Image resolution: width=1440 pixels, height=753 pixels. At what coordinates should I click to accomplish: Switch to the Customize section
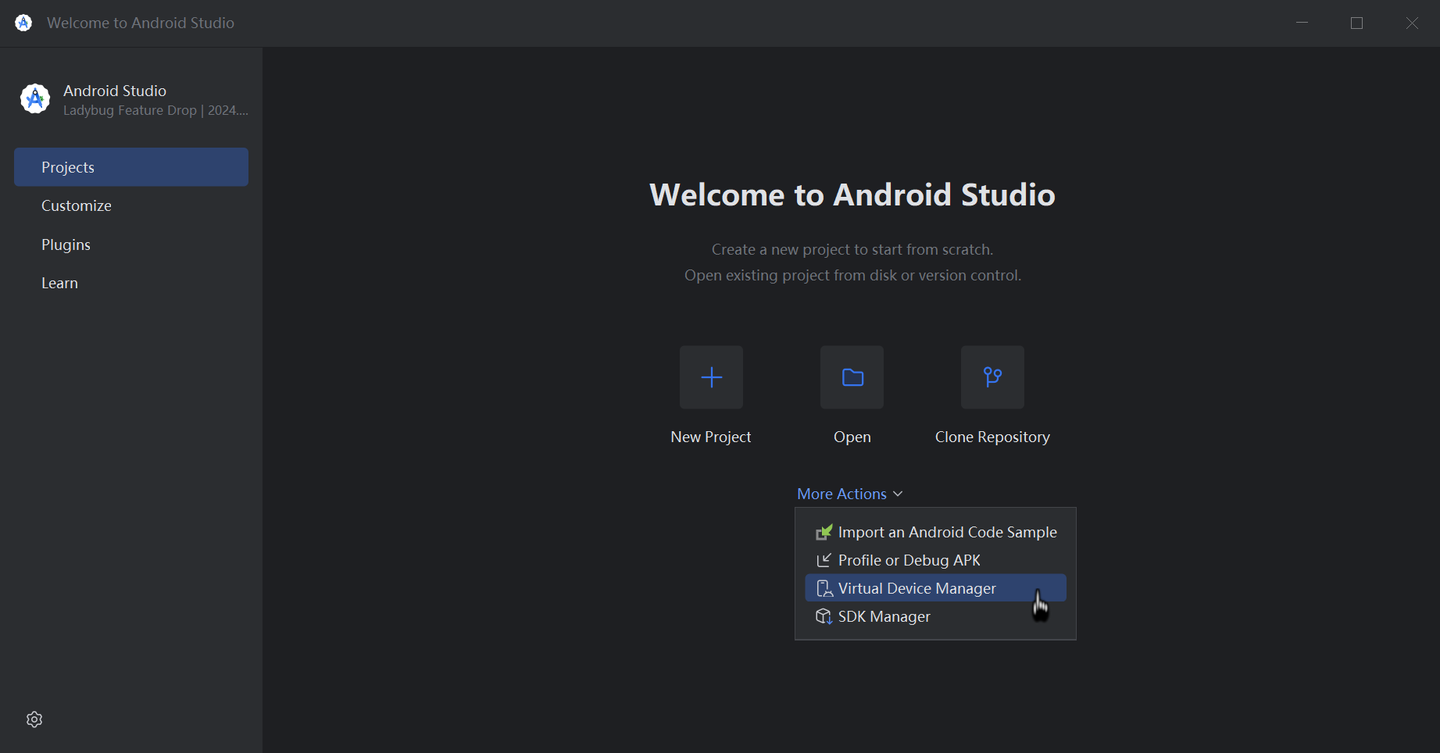coord(76,205)
